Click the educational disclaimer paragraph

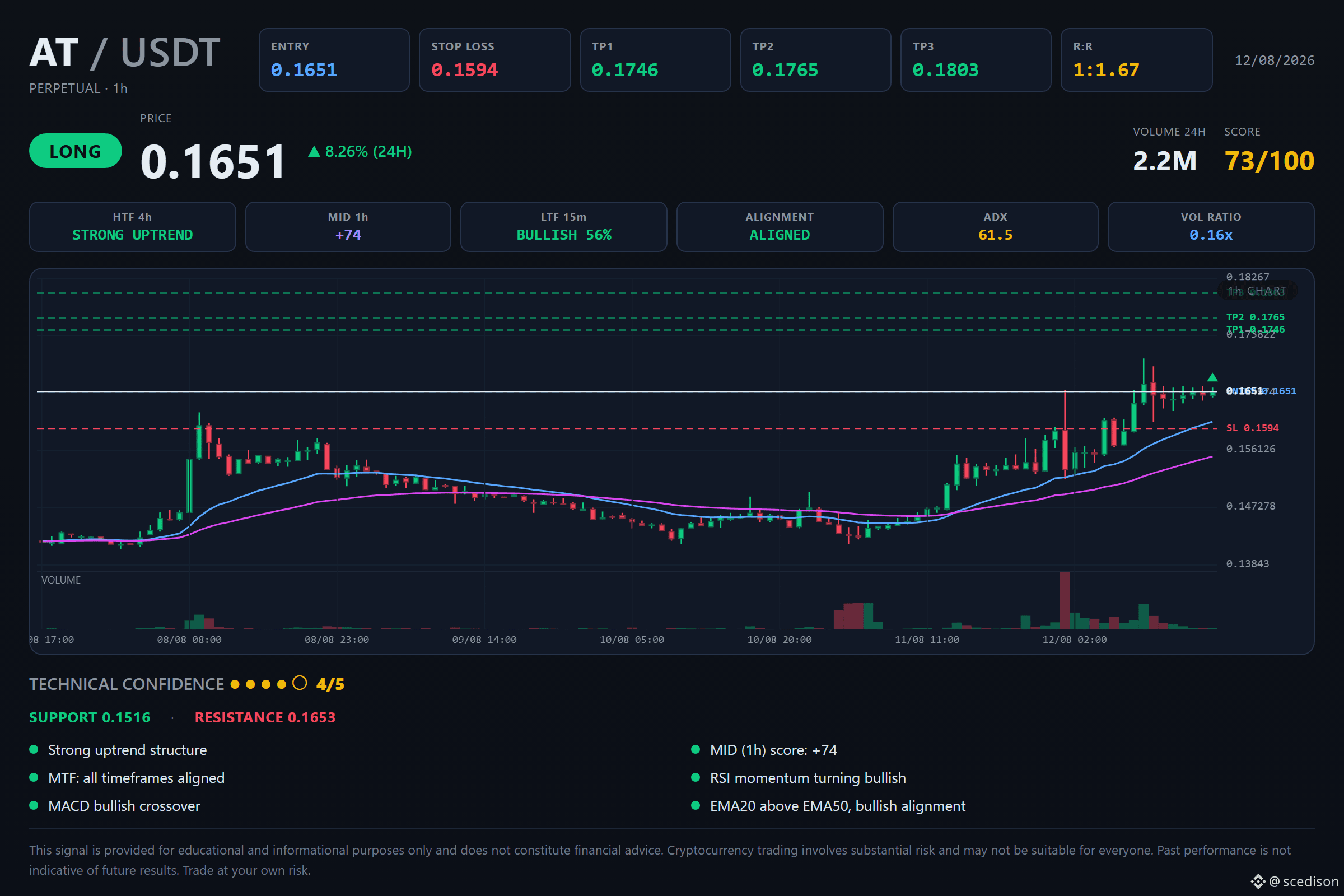tap(660, 860)
